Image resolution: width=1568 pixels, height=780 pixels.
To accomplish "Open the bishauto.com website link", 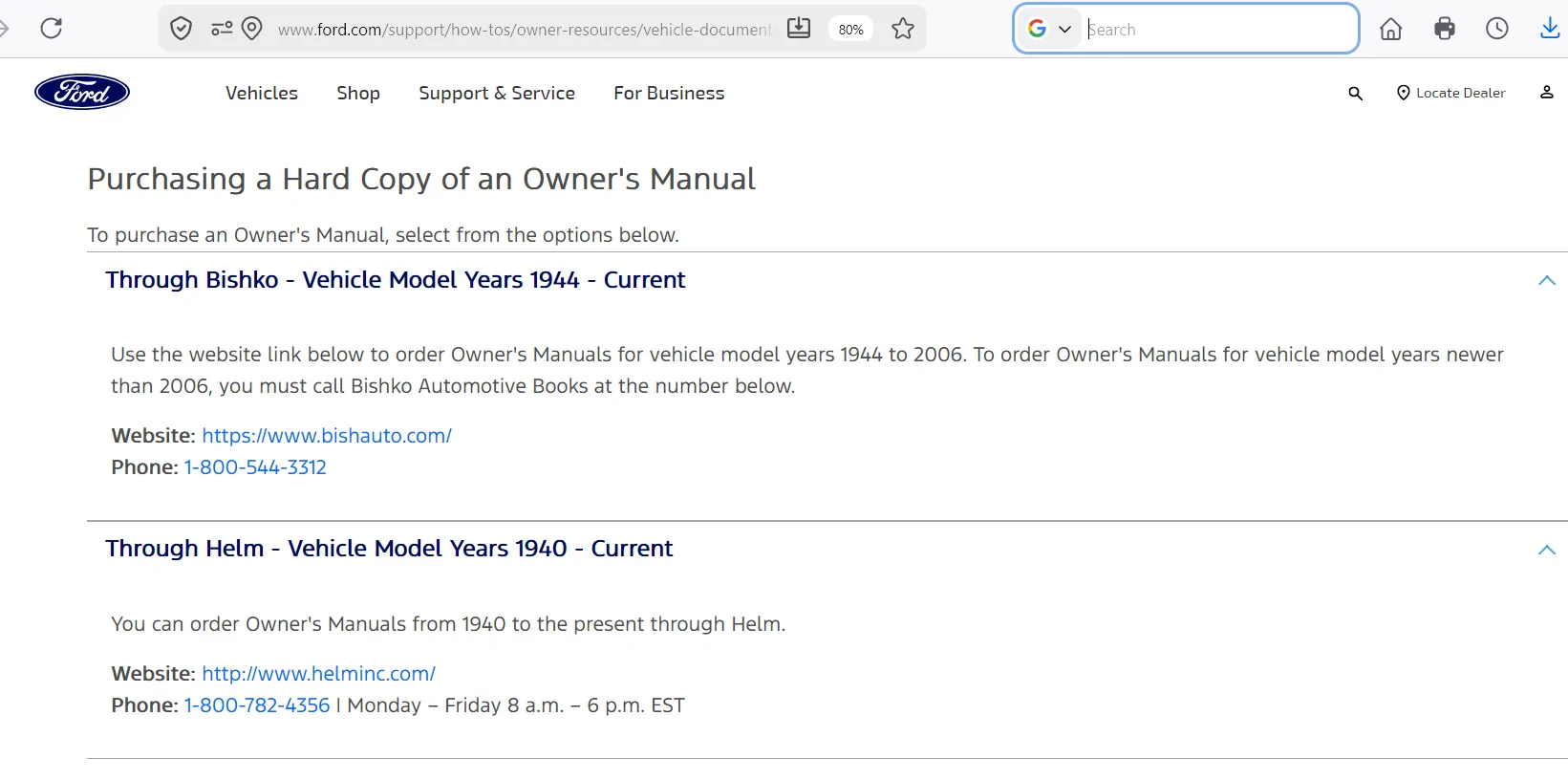I will tap(327, 436).
